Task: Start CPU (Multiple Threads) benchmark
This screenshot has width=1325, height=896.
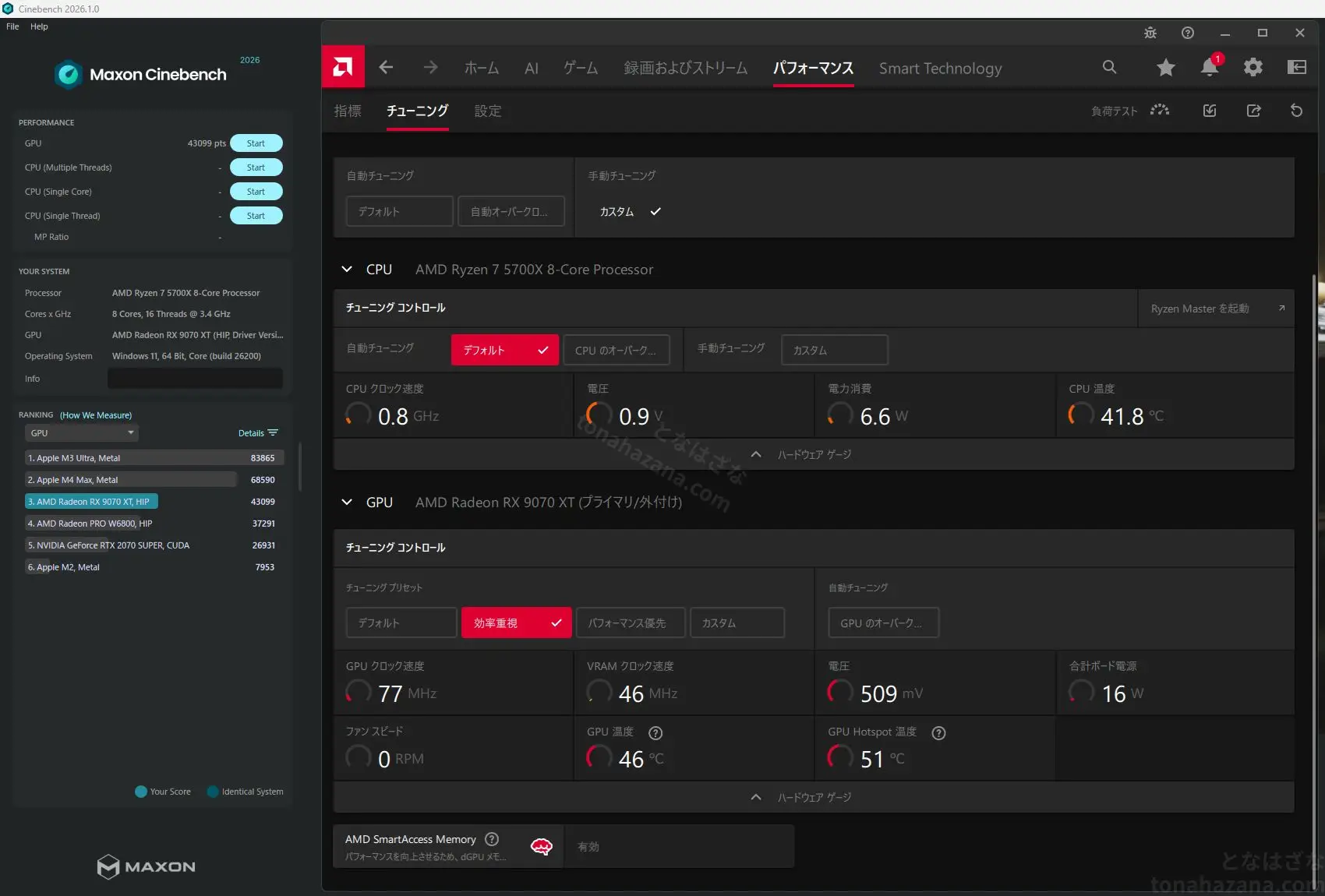Action: tap(256, 168)
